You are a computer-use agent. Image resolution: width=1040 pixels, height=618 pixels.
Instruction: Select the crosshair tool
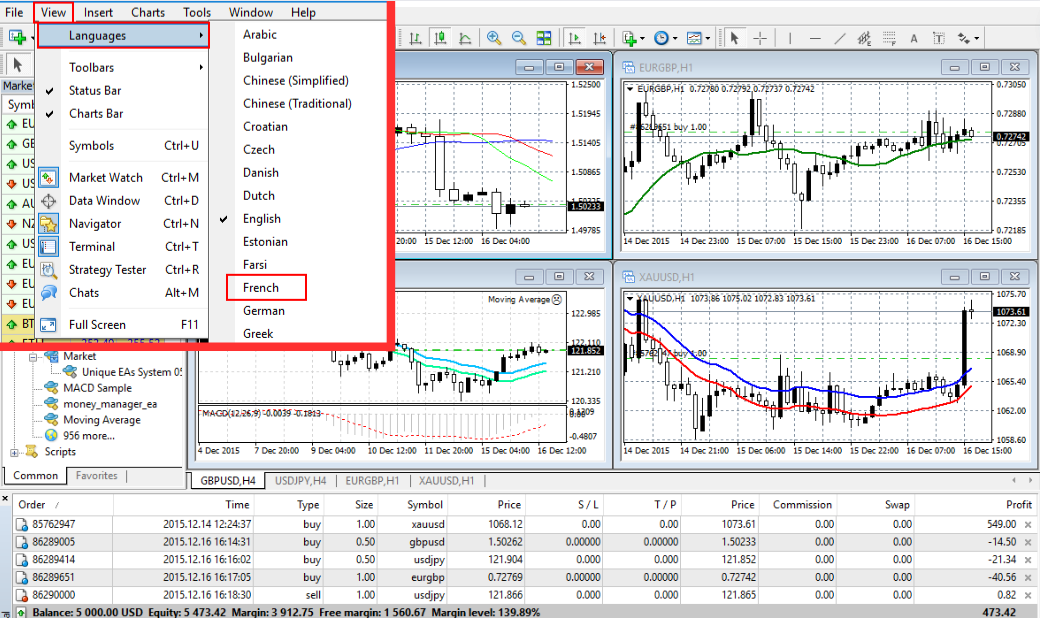(760, 38)
